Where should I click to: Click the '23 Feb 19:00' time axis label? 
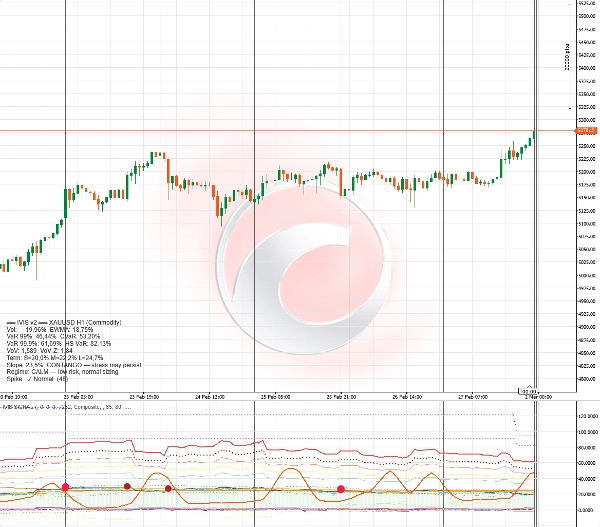144,397
